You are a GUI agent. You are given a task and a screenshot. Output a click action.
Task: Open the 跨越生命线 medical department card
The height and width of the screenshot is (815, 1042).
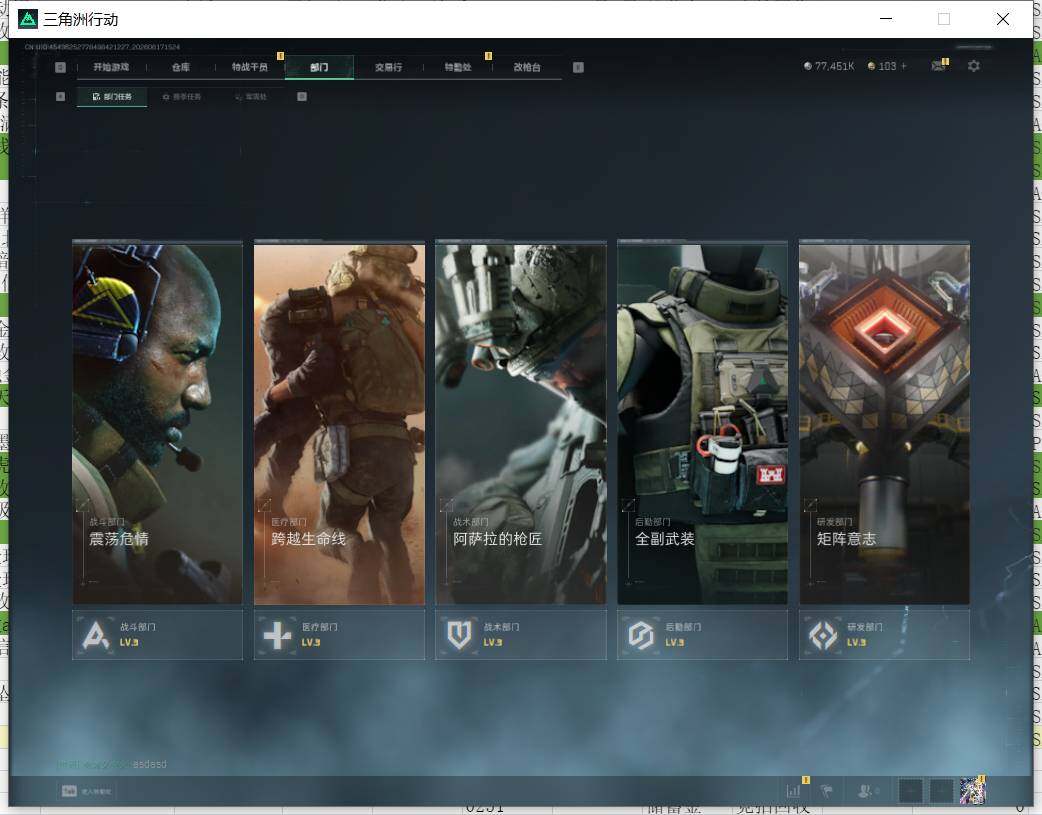340,423
